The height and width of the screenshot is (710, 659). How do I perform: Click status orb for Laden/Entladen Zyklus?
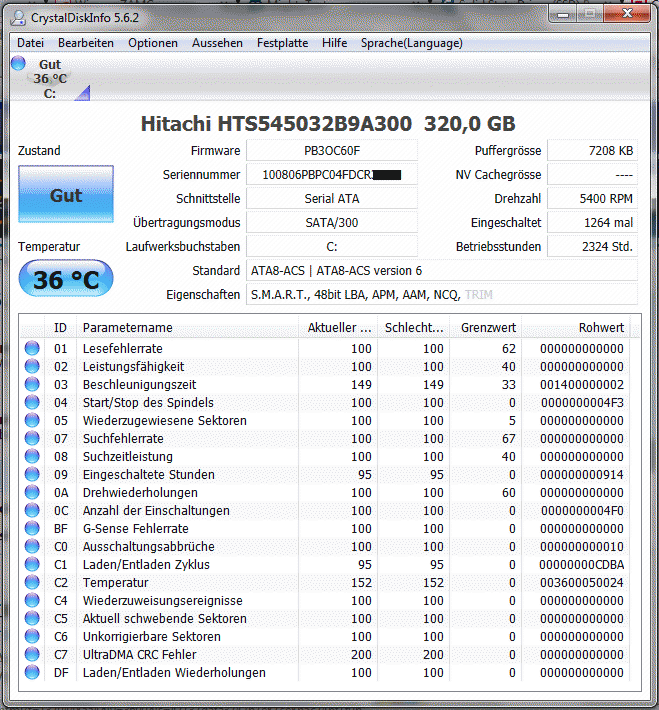tap(32, 564)
